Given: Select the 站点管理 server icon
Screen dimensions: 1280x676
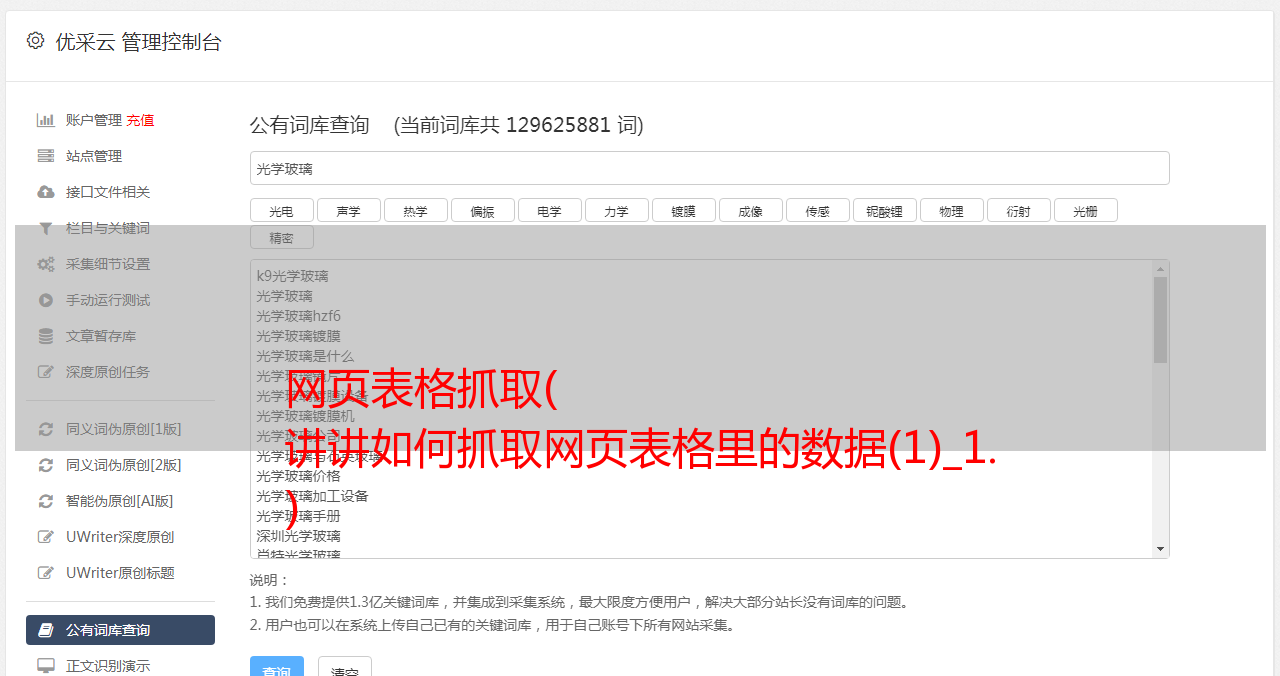Looking at the screenshot, I should 45,156.
